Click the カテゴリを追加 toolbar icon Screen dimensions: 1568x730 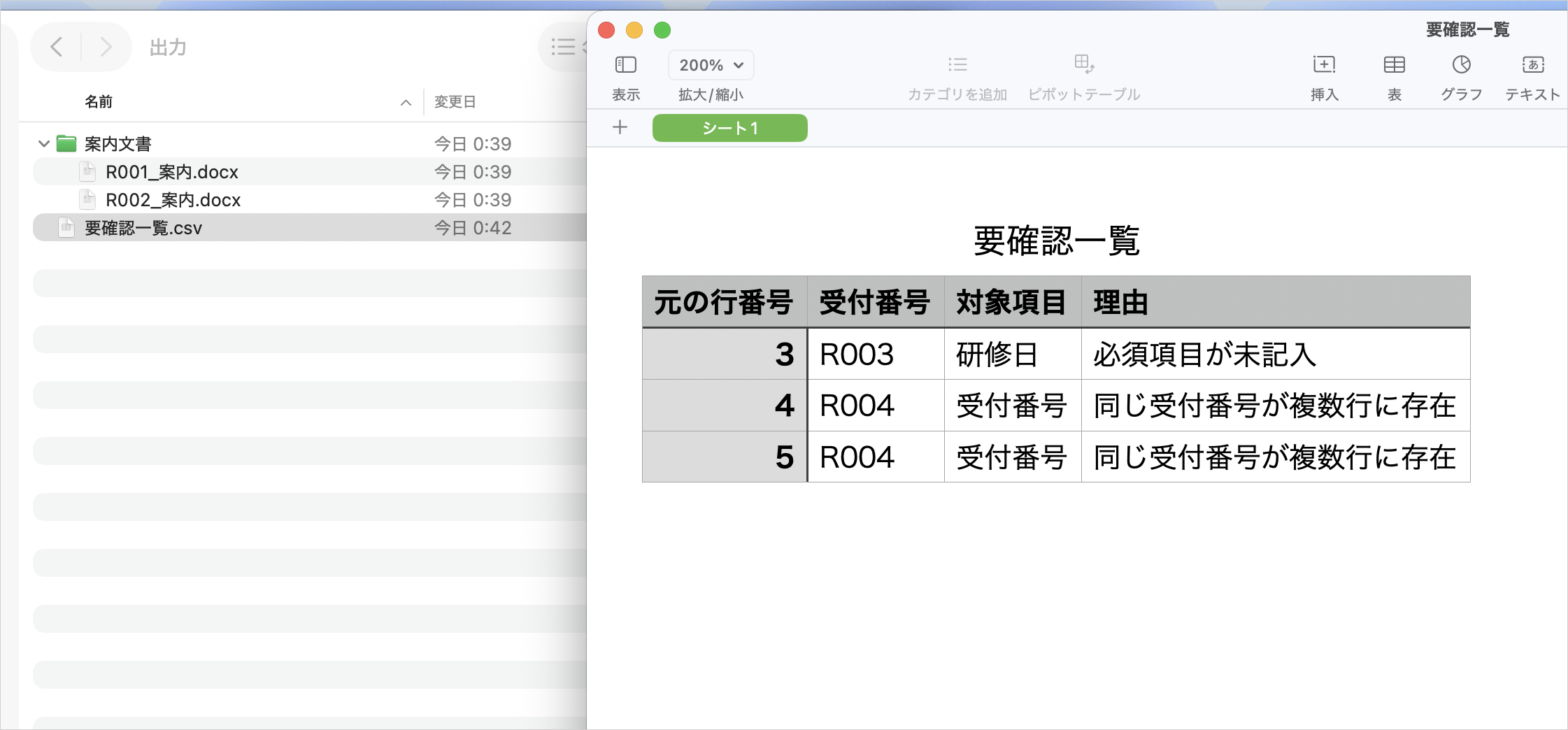tap(957, 65)
